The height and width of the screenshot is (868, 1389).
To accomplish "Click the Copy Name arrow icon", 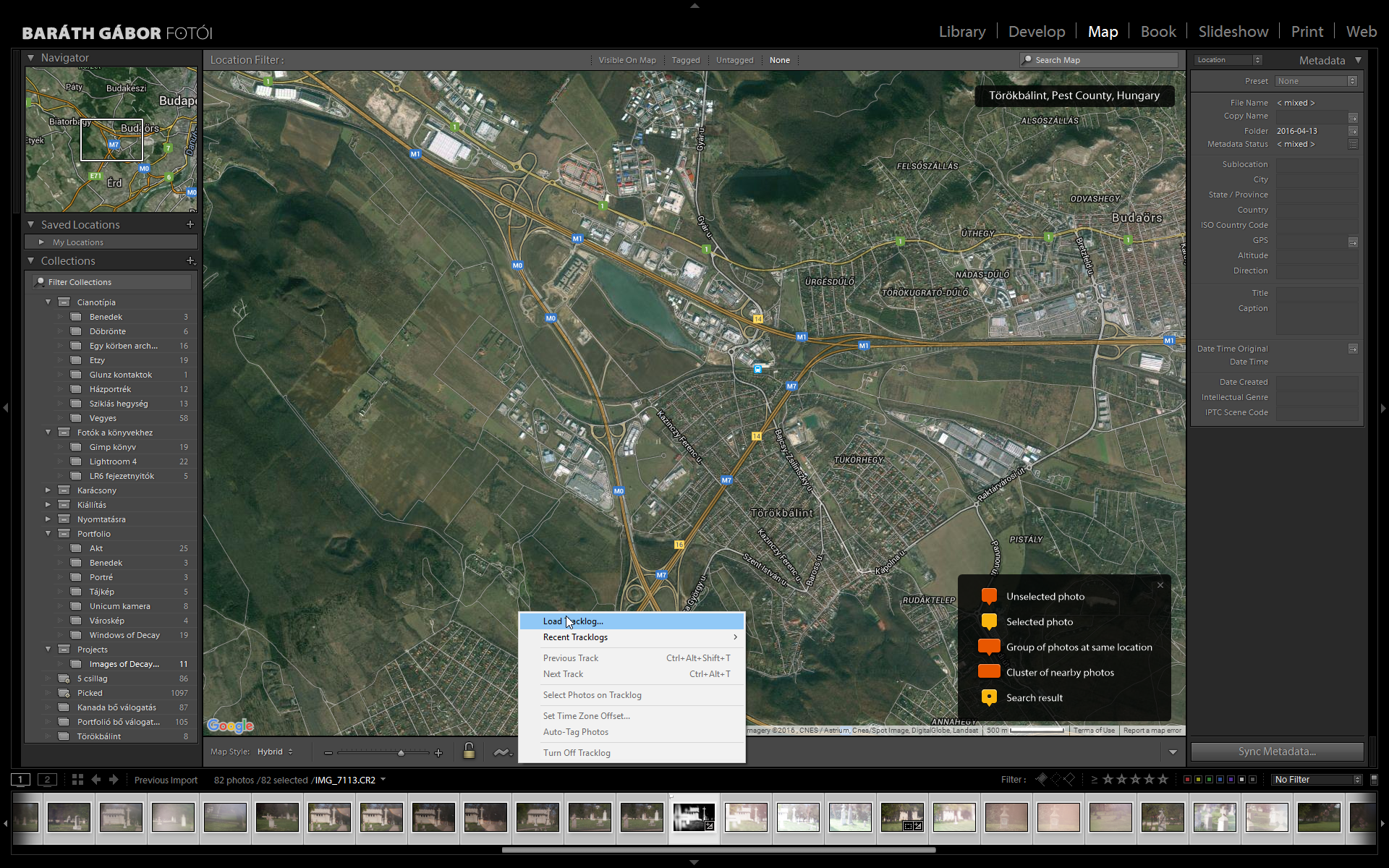I will click(x=1353, y=117).
